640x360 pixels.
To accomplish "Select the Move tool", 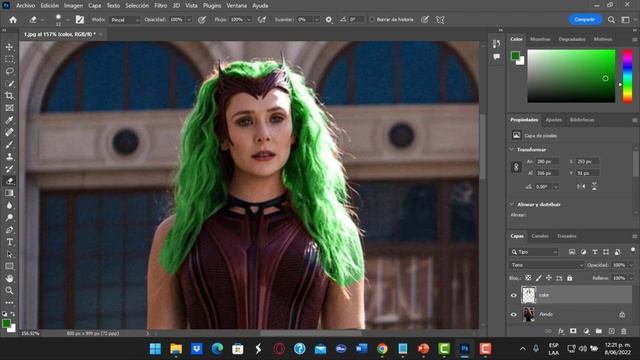I will click(x=9, y=47).
